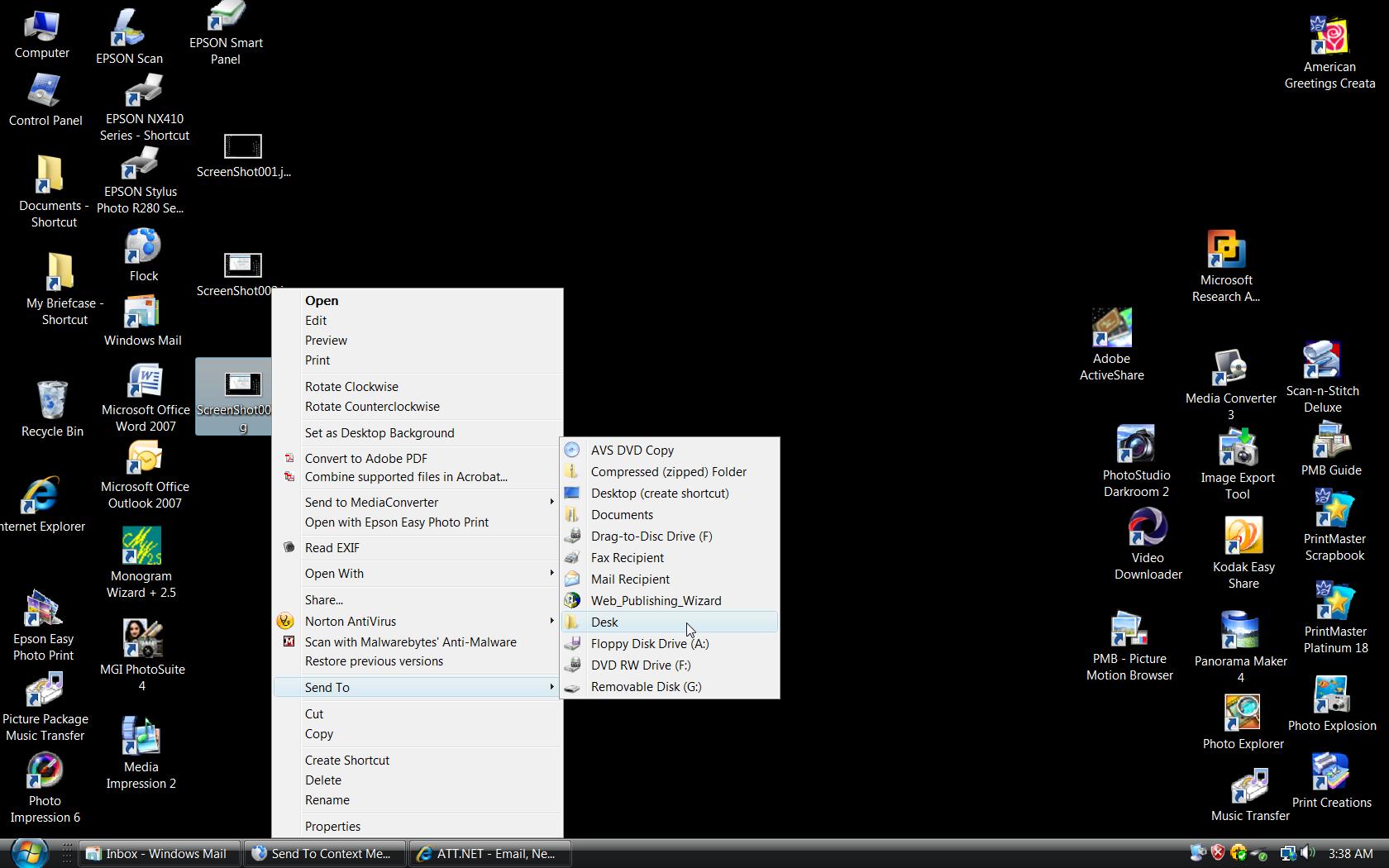Image resolution: width=1389 pixels, height=868 pixels.
Task: Select the Scan-n-Stitch Deluxe icon
Action: click(x=1323, y=377)
